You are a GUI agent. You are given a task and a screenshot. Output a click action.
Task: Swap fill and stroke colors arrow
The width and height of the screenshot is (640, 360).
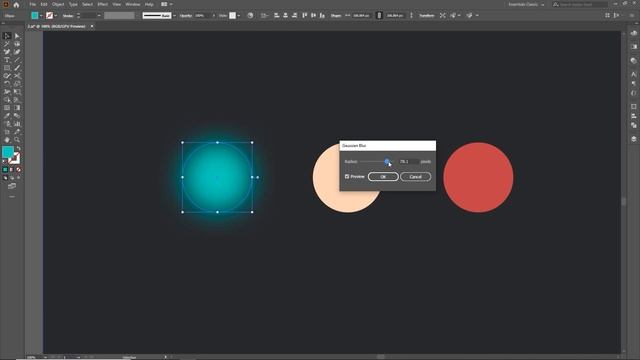tap(18, 149)
